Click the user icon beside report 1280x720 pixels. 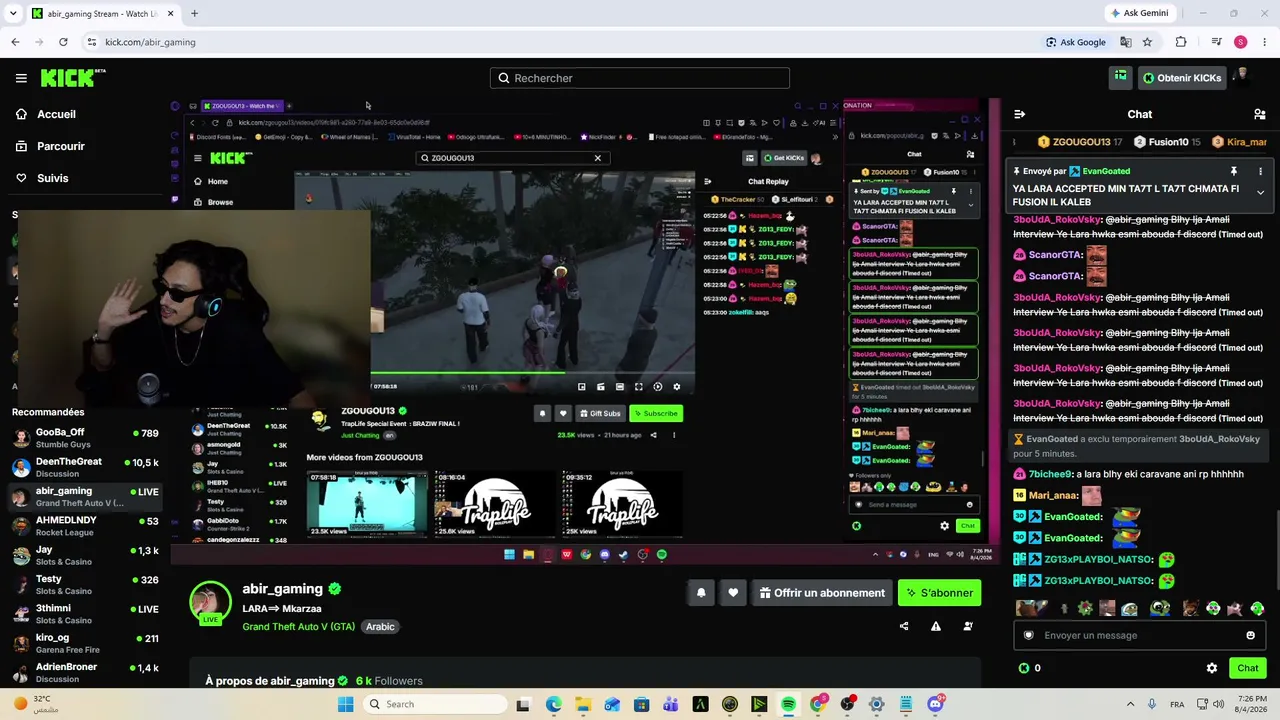pos(968,627)
